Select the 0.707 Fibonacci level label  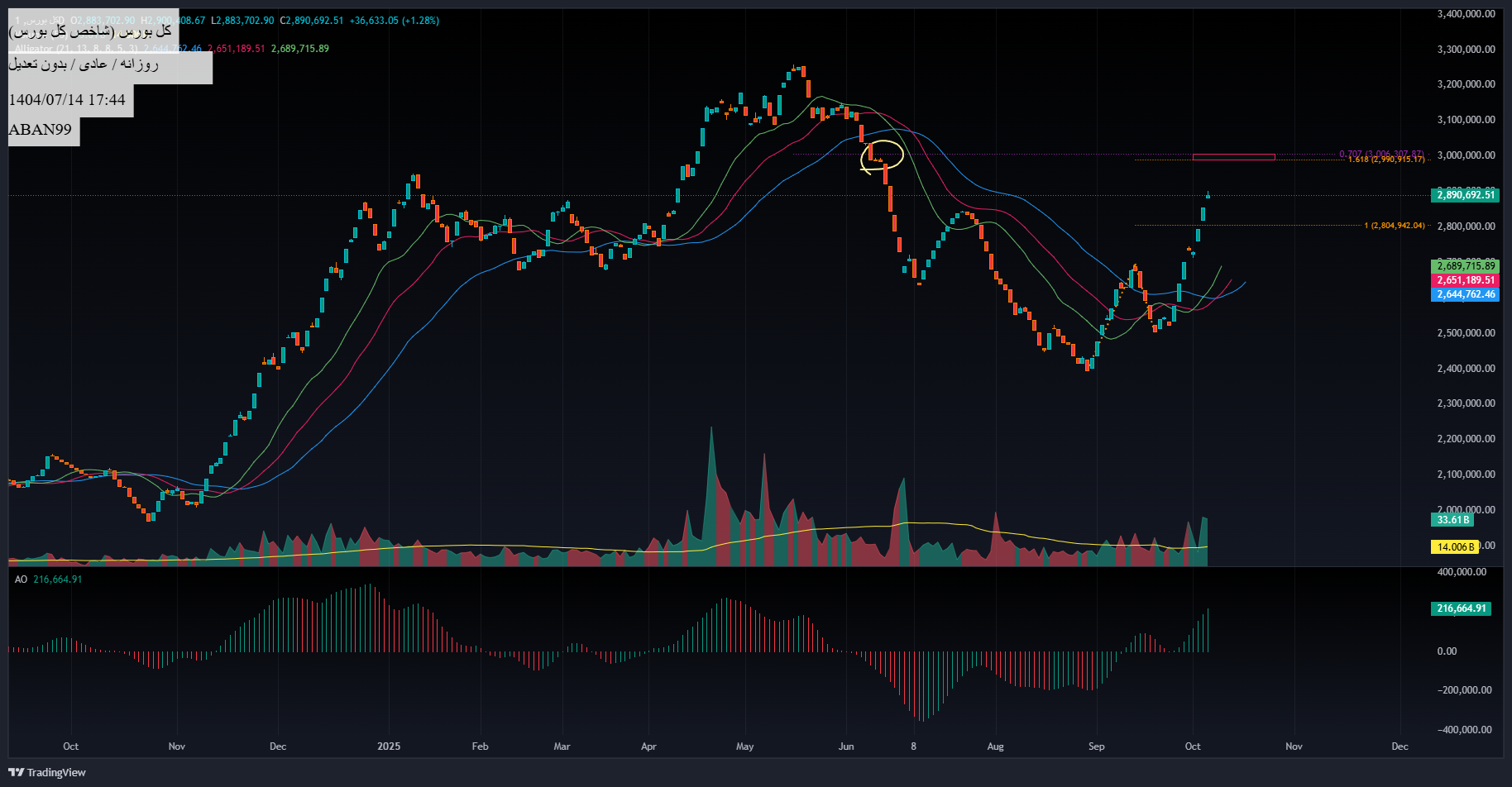[1380, 153]
